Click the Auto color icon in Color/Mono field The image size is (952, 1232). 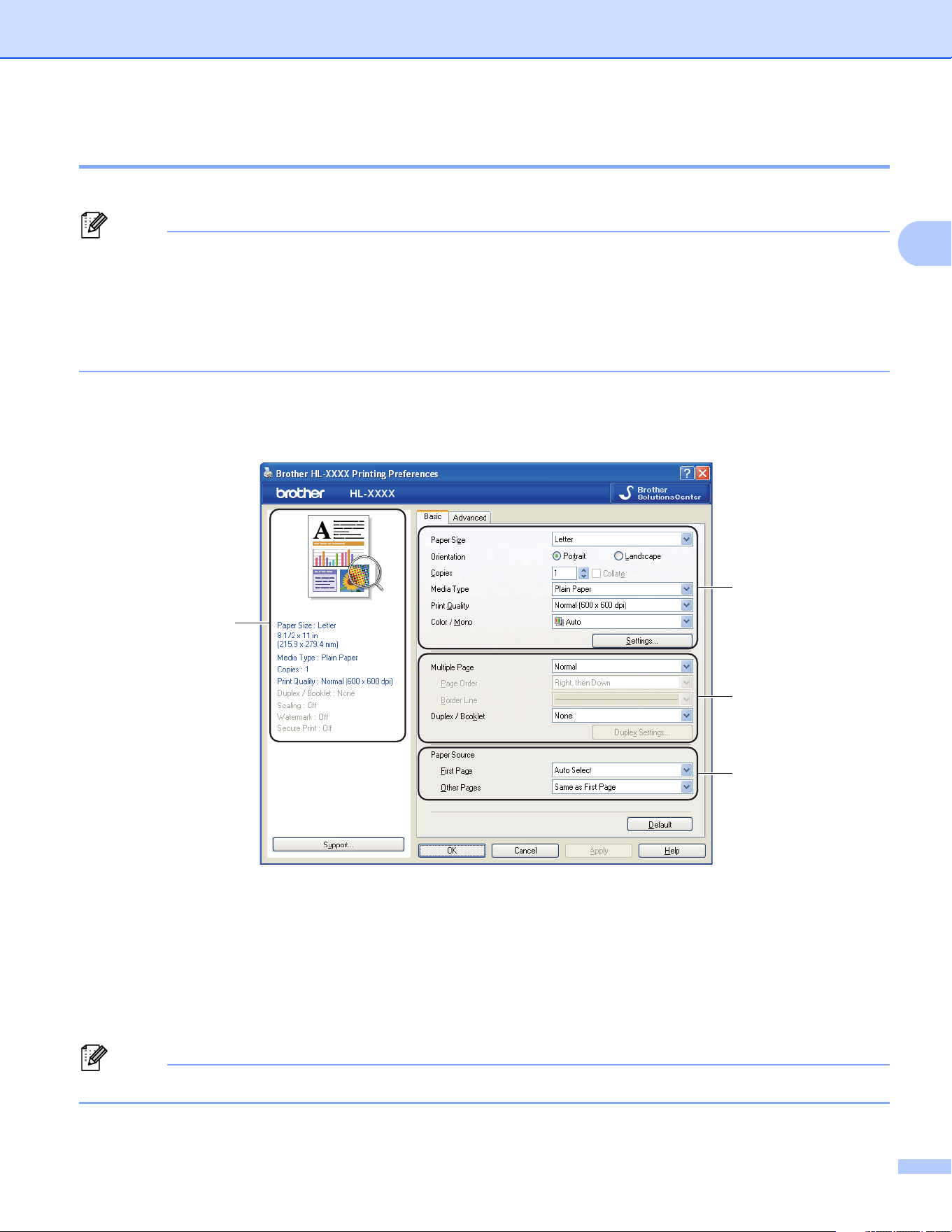click(x=559, y=621)
